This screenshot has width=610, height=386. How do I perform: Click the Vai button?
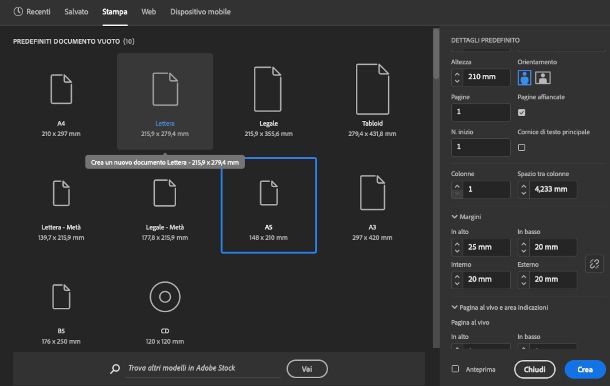(x=307, y=368)
